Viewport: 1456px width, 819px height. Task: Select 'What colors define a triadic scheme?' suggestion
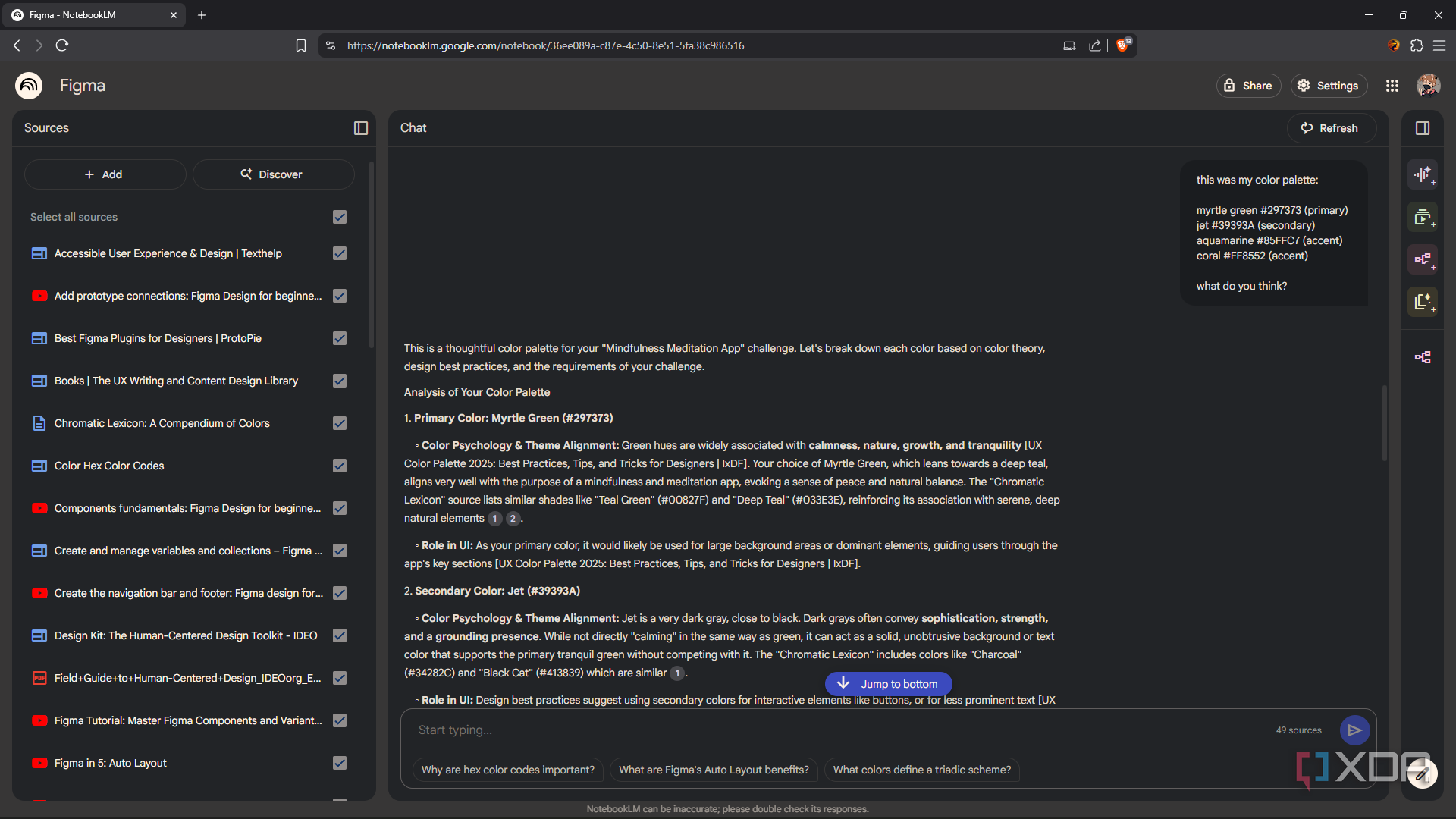coord(921,770)
